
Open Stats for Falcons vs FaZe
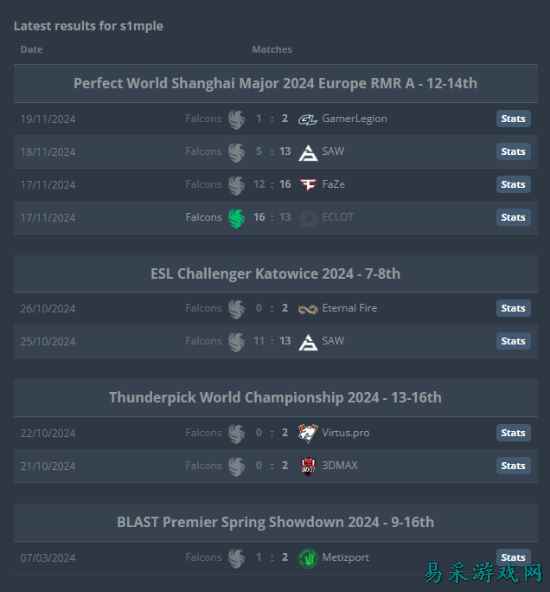pos(513,185)
